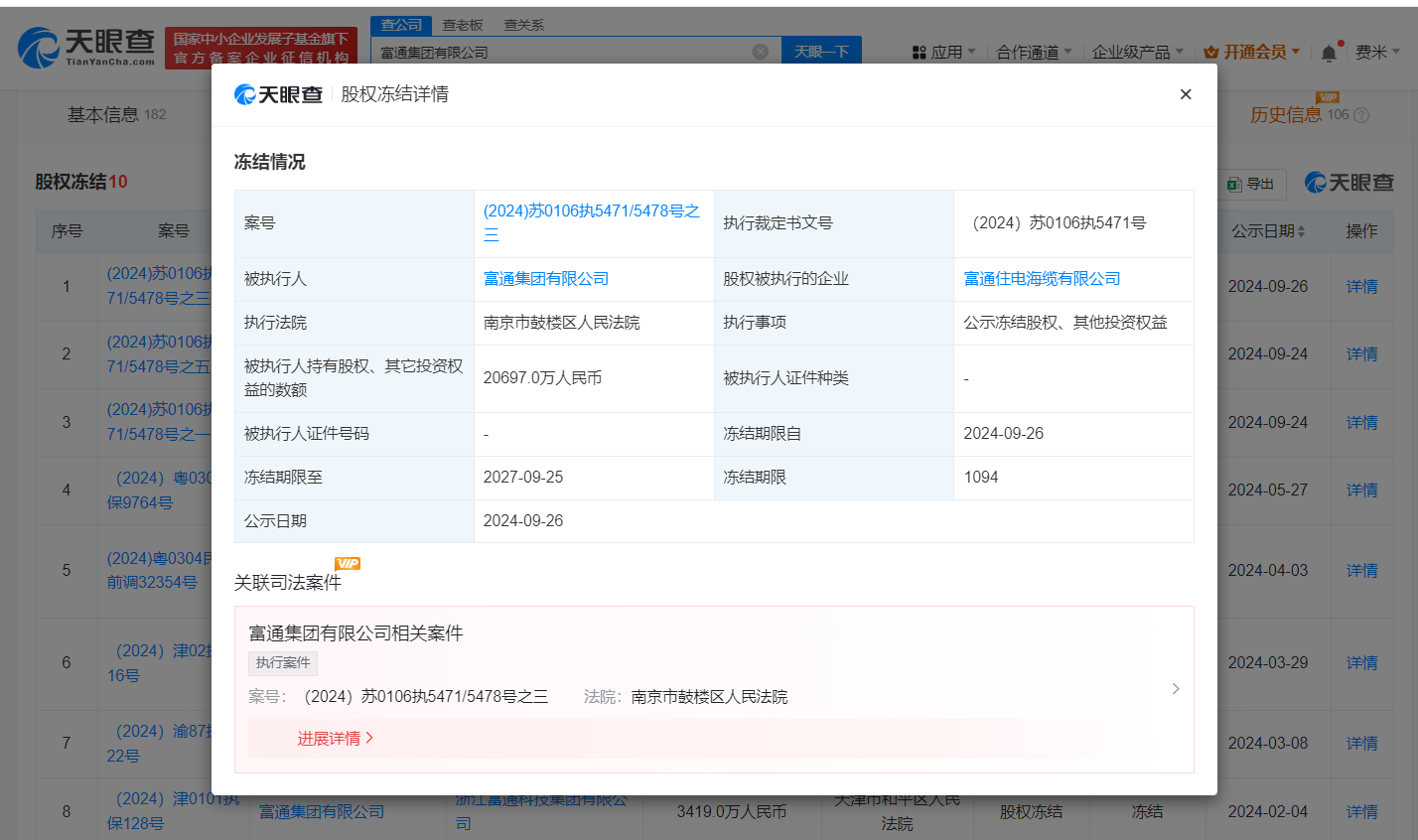Image resolution: width=1418 pixels, height=840 pixels.
Task: Close the 股权冻结详情 dialog
Action: (1185, 94)
